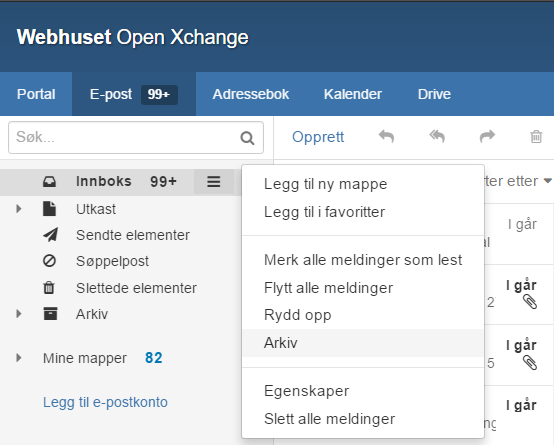Open the Innboks folder actions hamburger menu
The height and width of the screenshot is (445, 554).
214,182
